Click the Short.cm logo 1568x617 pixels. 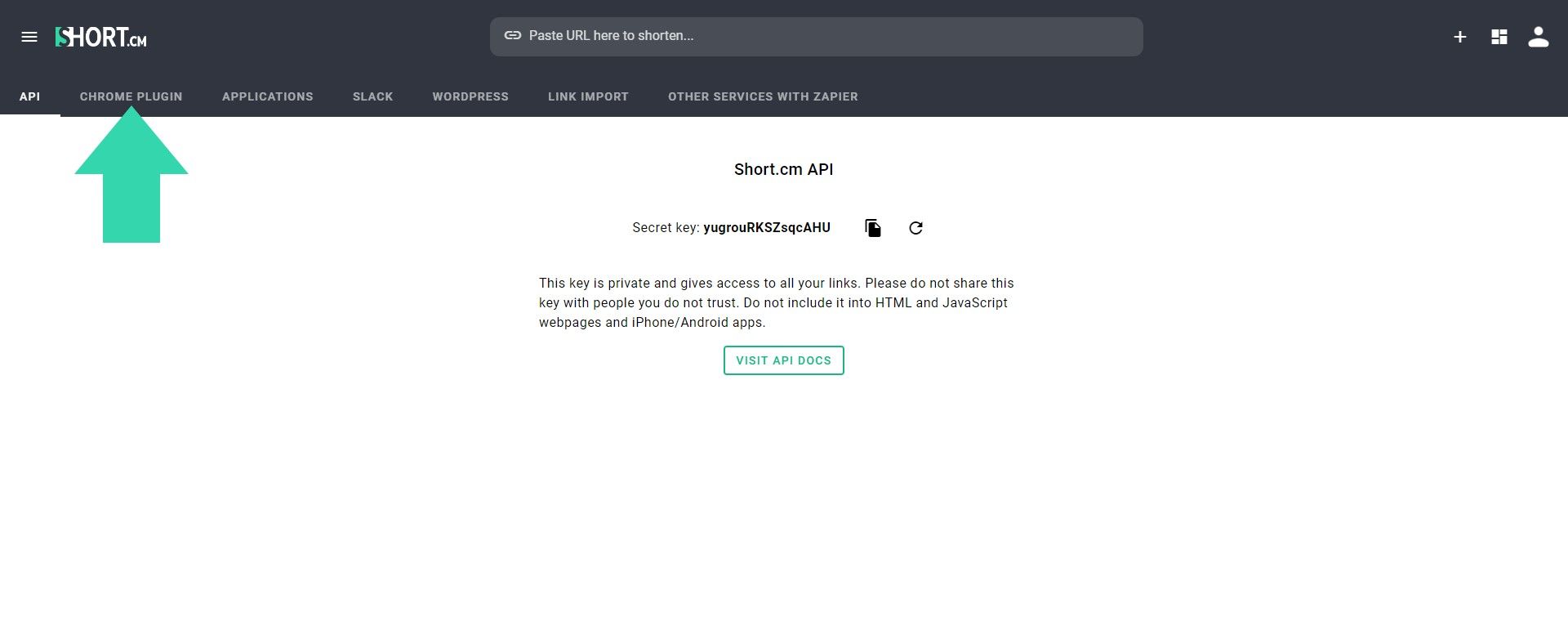100,37
